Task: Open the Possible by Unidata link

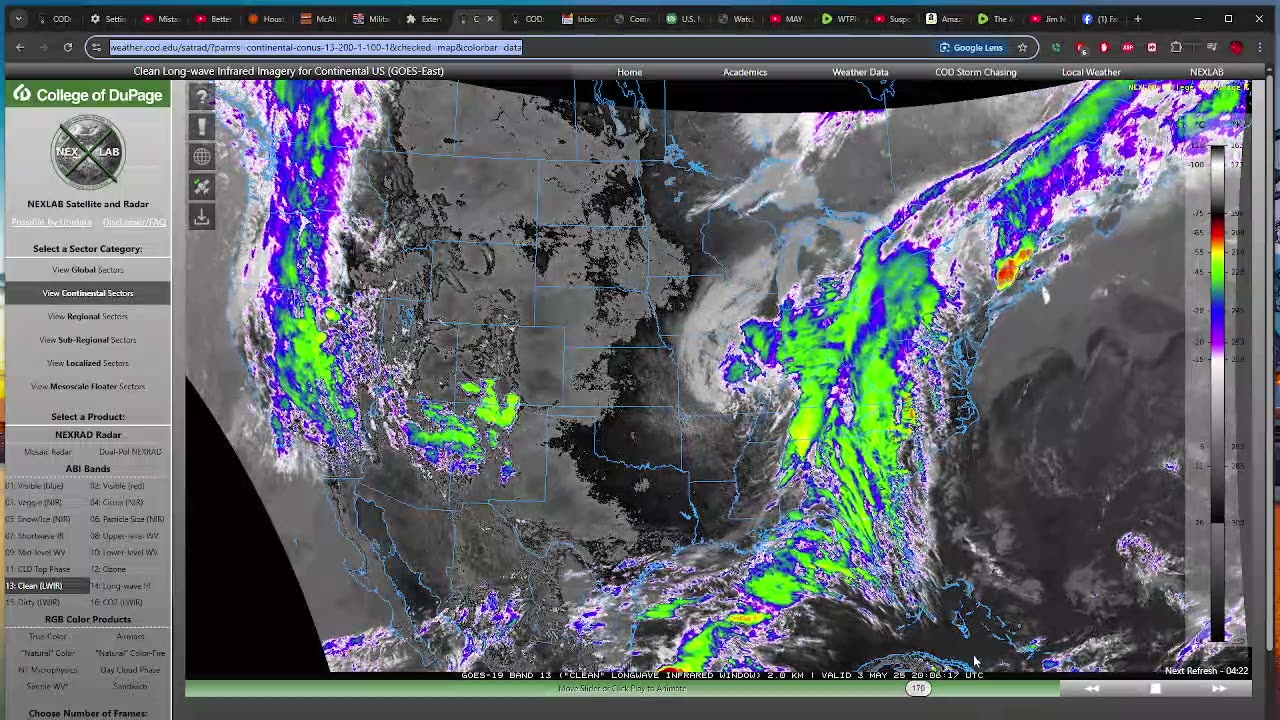Action: (x=51, y=222)
